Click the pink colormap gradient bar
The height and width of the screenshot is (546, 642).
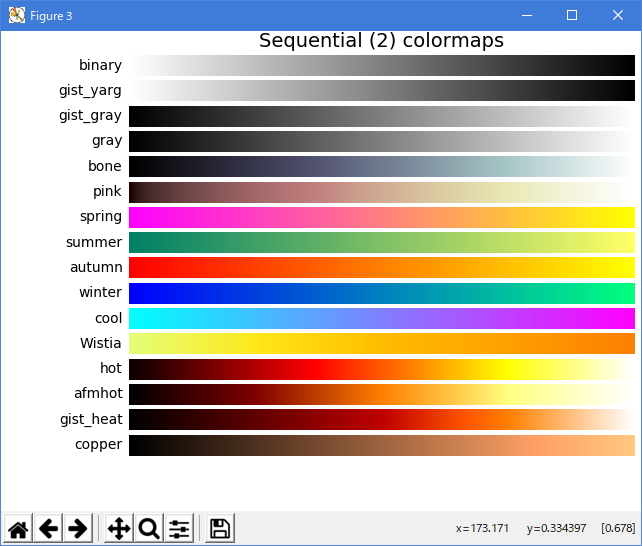[382, 192]
